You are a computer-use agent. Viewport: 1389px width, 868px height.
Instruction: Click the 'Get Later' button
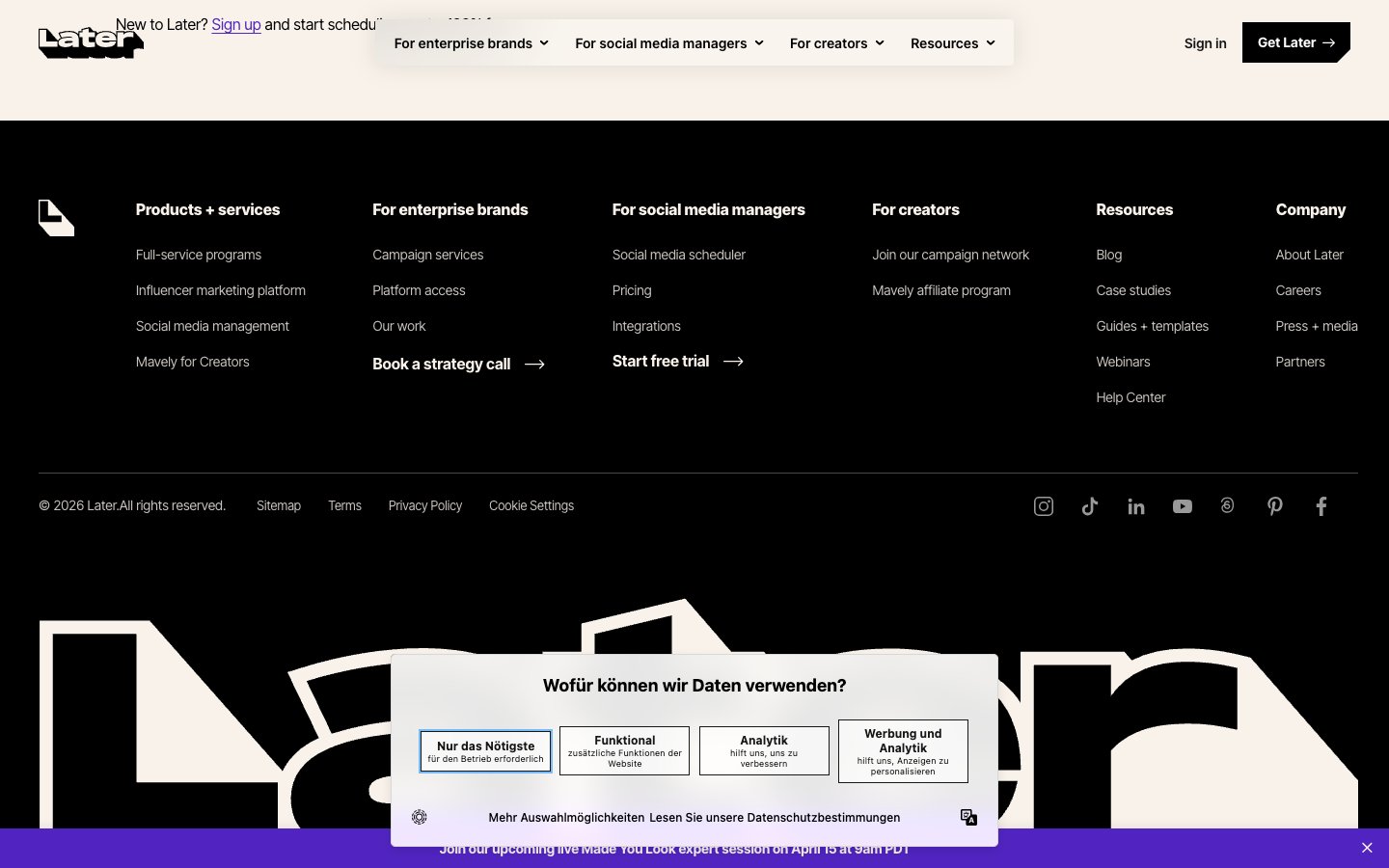point(1294,42)
